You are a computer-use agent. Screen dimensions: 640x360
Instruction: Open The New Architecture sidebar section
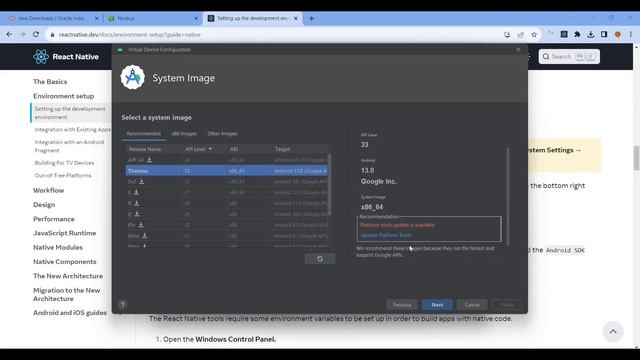[x=68, y=276]
